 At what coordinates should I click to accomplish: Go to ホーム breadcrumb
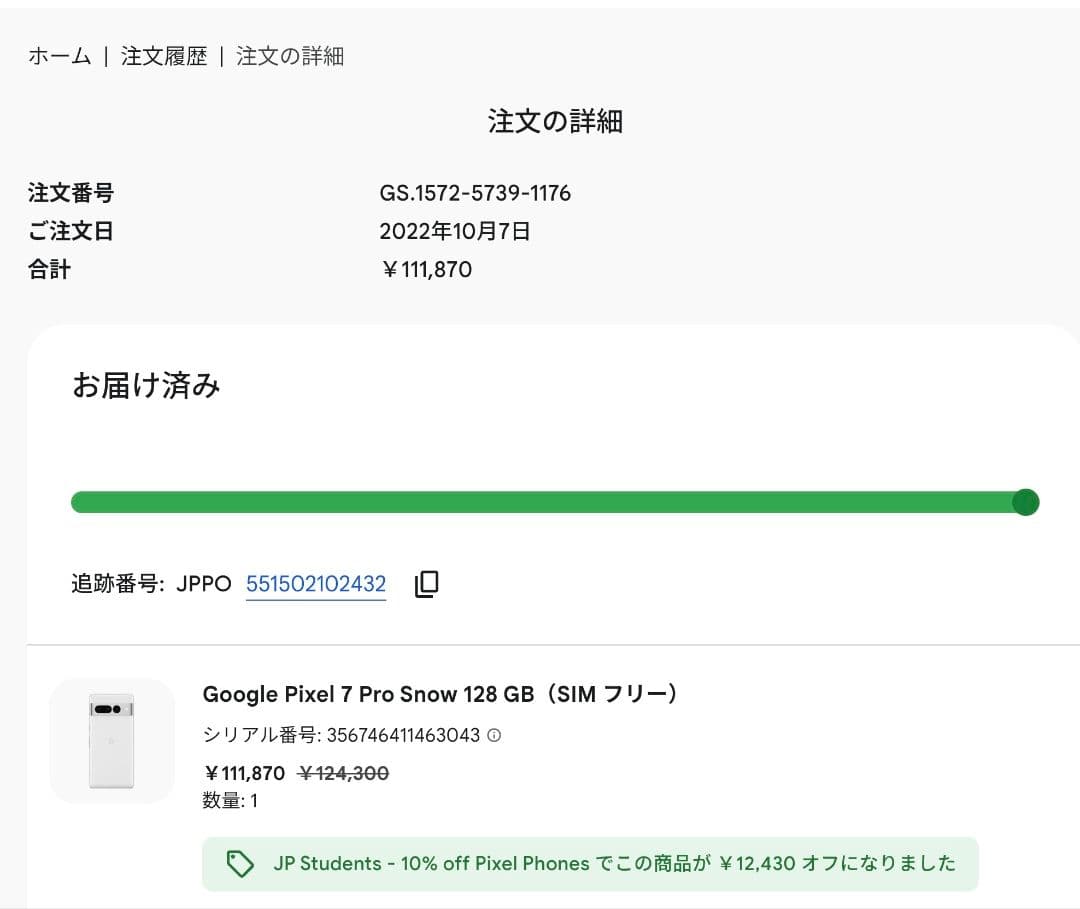click(59, 56)
